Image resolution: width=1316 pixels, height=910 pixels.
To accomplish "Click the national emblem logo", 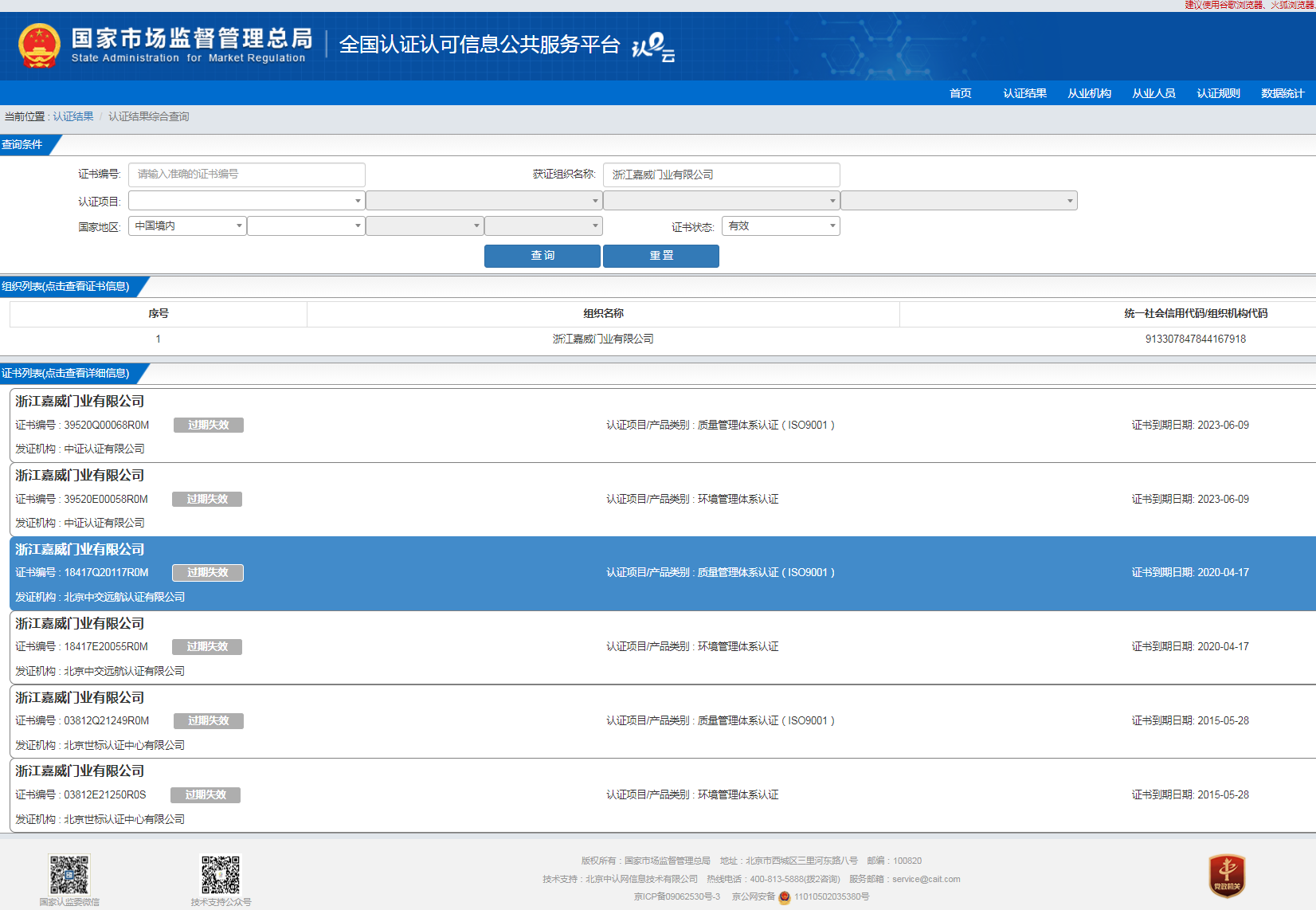I will coord(39,45).
